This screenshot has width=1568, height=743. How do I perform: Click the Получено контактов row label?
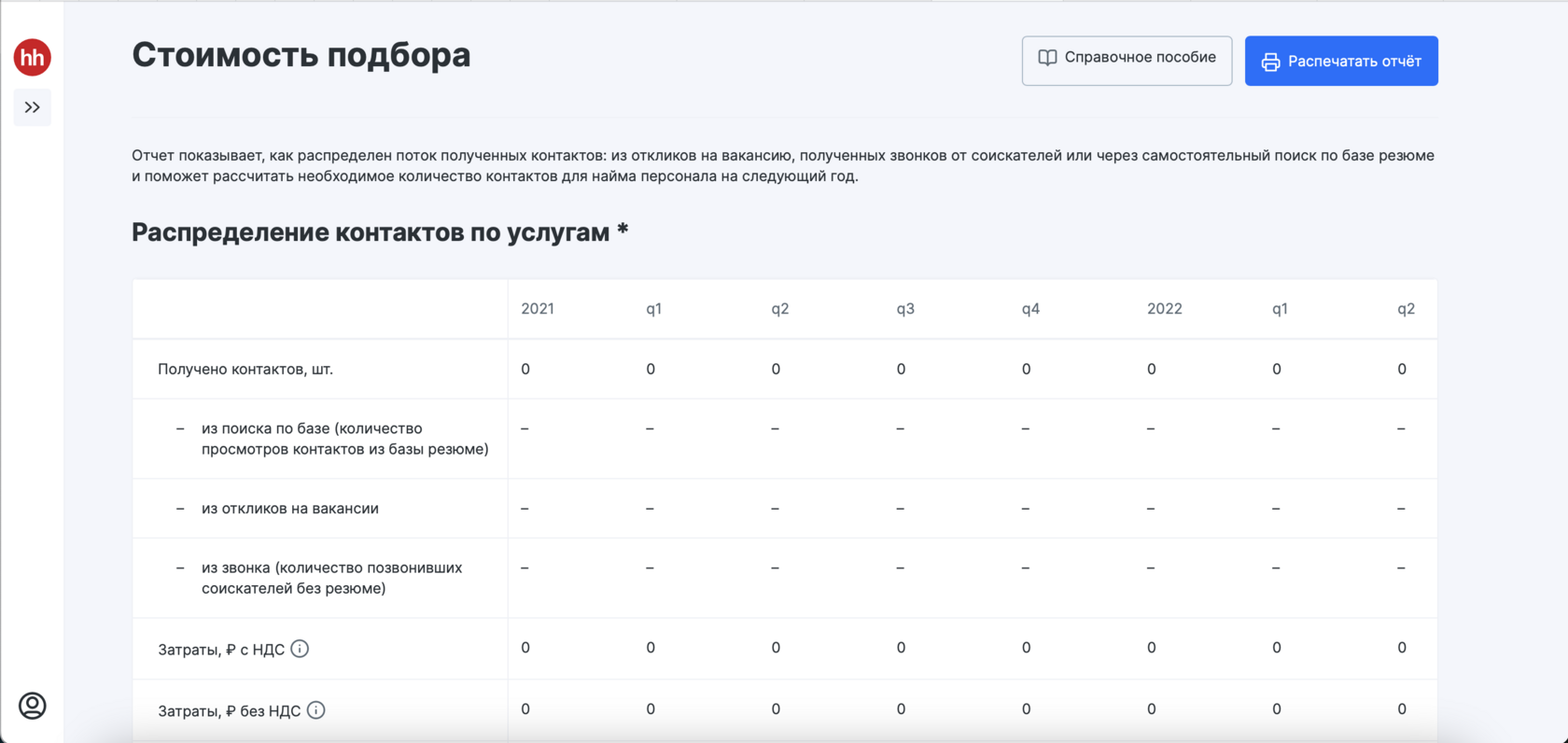tap(245, 369)
